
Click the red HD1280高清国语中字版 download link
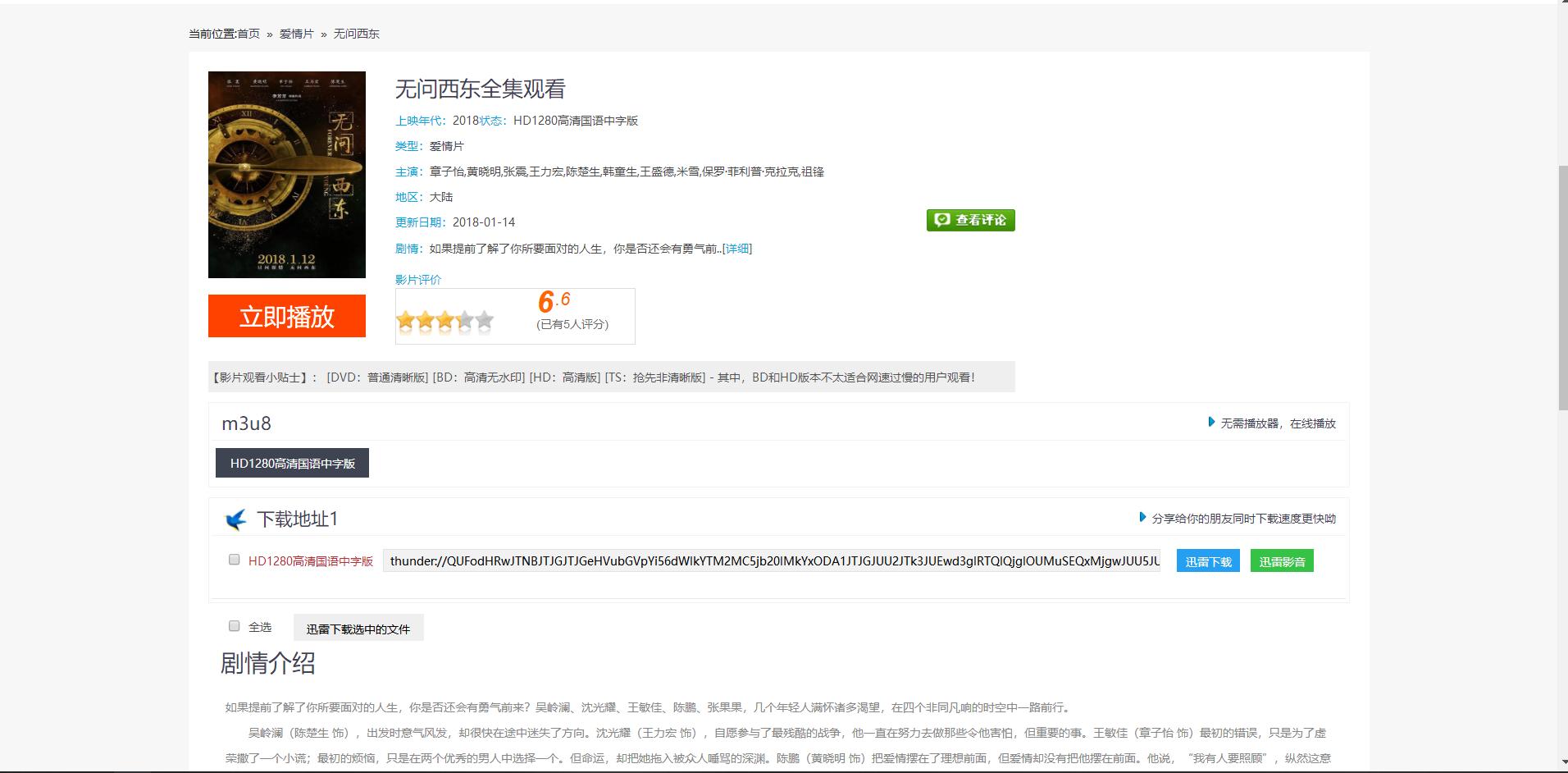pos(312,561)
